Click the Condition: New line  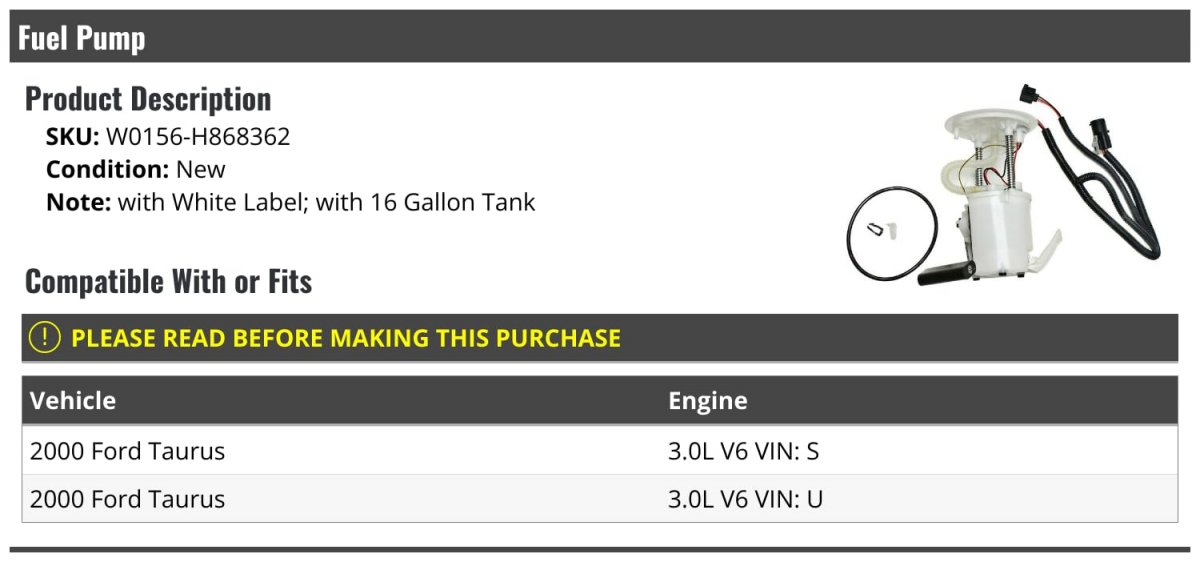pyautogui.click(x=136, y=169)
